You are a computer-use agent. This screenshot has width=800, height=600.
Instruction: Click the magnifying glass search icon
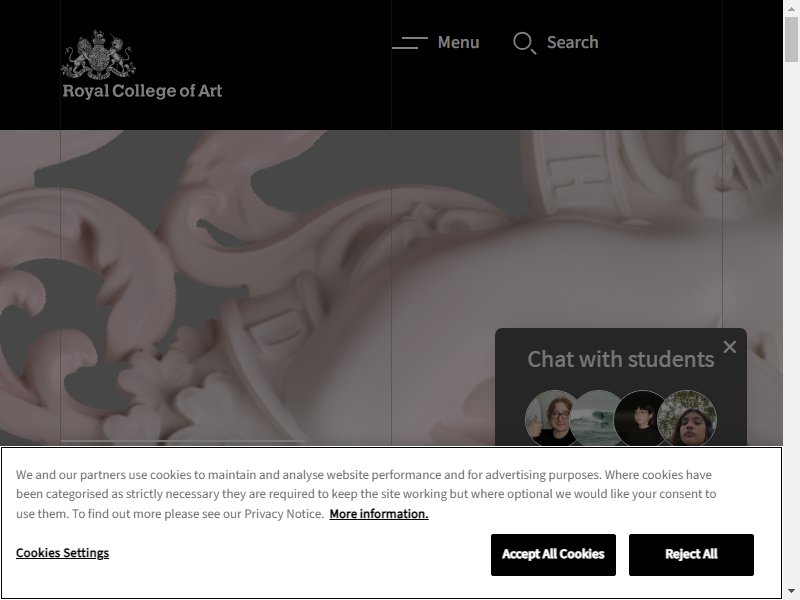(x=524, y=43)
